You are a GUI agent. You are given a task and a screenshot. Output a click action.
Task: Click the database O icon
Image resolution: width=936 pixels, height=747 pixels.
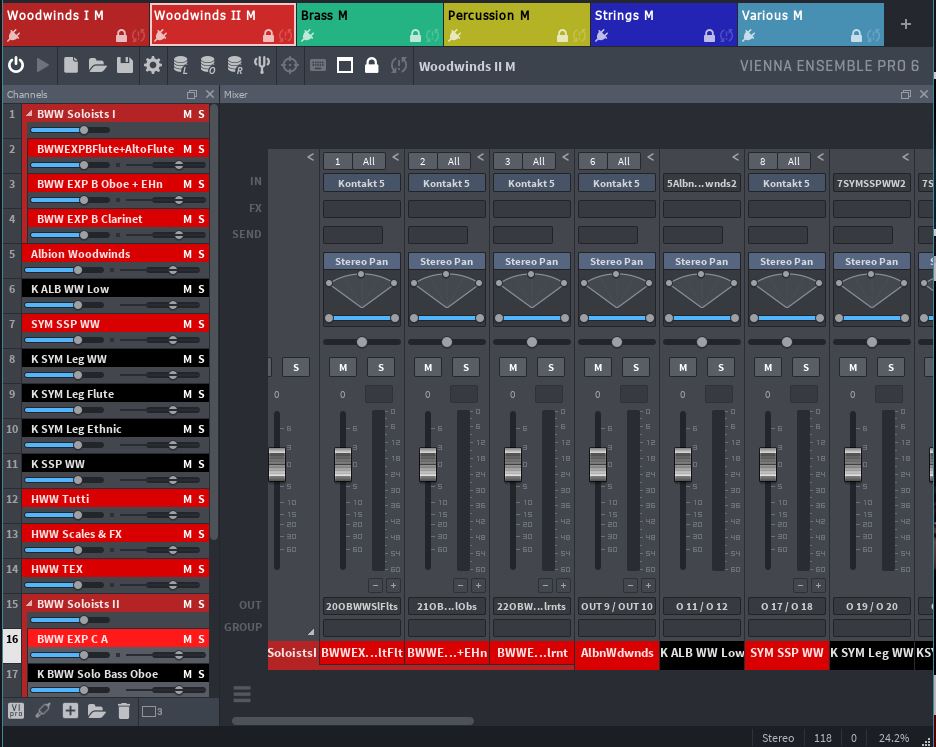[208, 65]
